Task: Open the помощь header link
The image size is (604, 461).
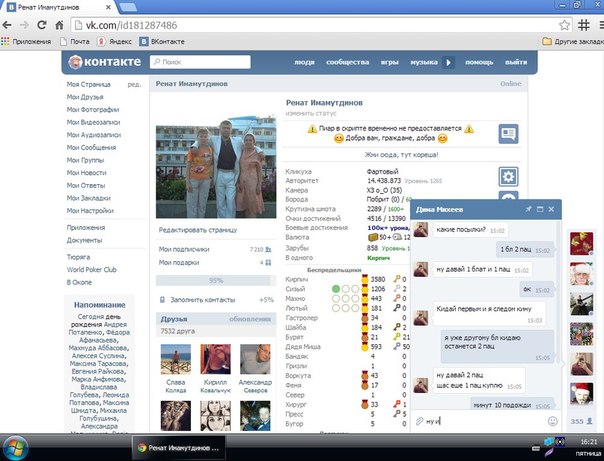Action: (479, 62)
